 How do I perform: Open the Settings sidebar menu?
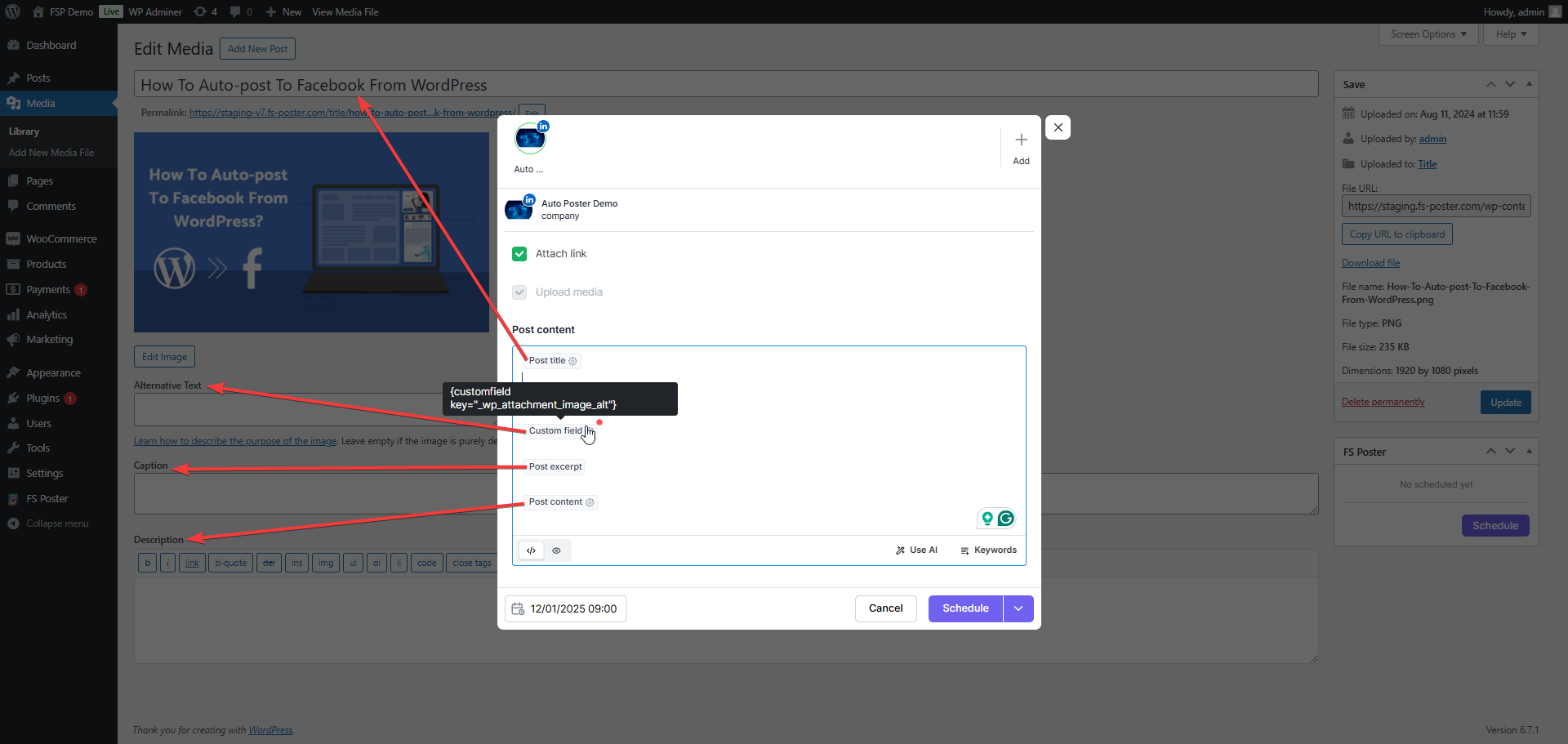coord(59,474)
